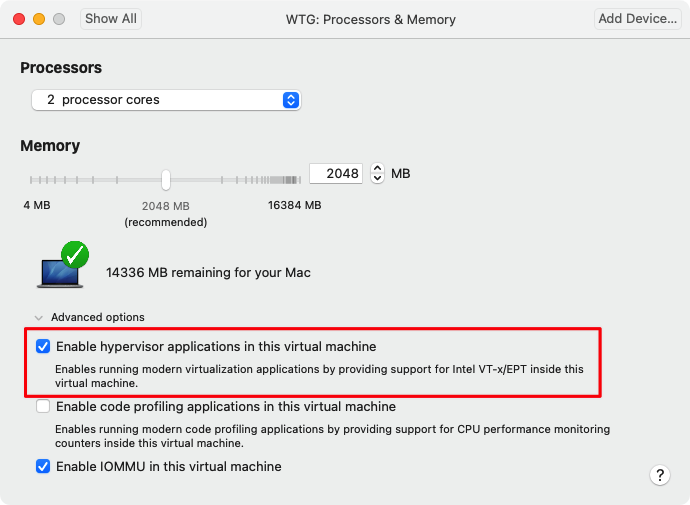Click the Mac laptop checkmark icon
690x505 pixels.
pos(64,266)
